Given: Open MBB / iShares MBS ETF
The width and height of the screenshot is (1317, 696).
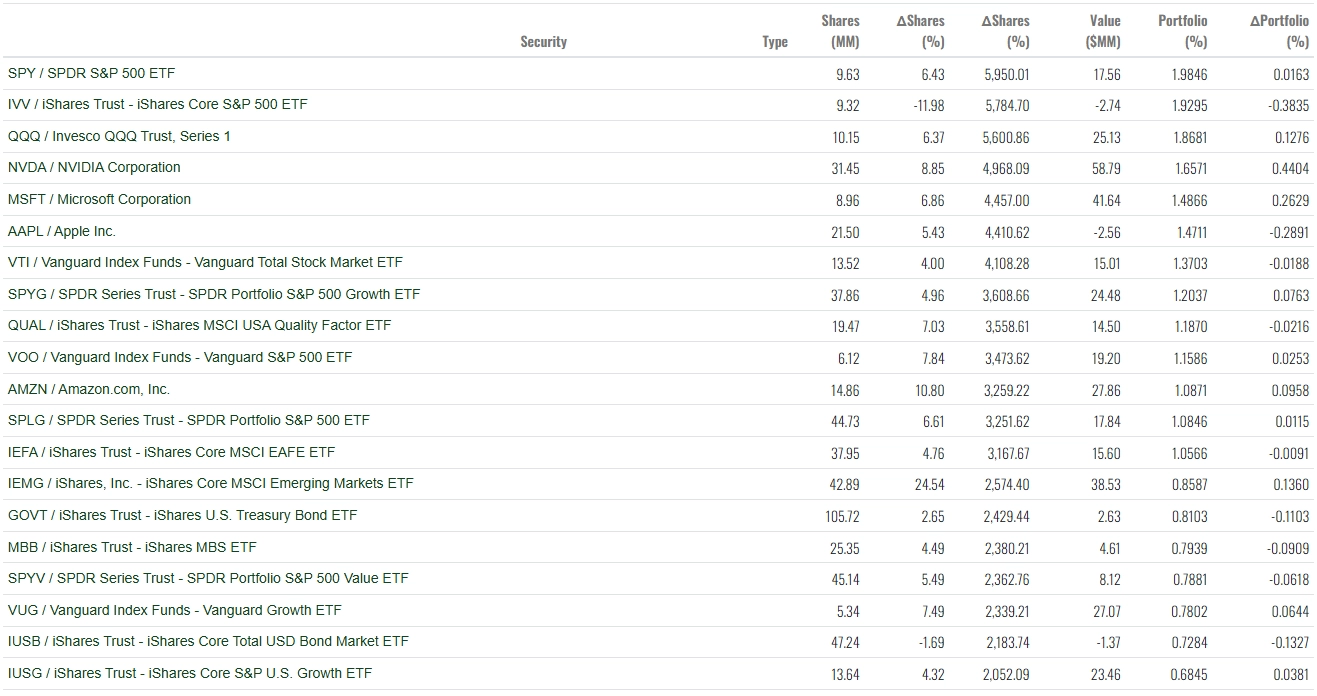Looking at the screenshot, I should click(x=132, y=547).
